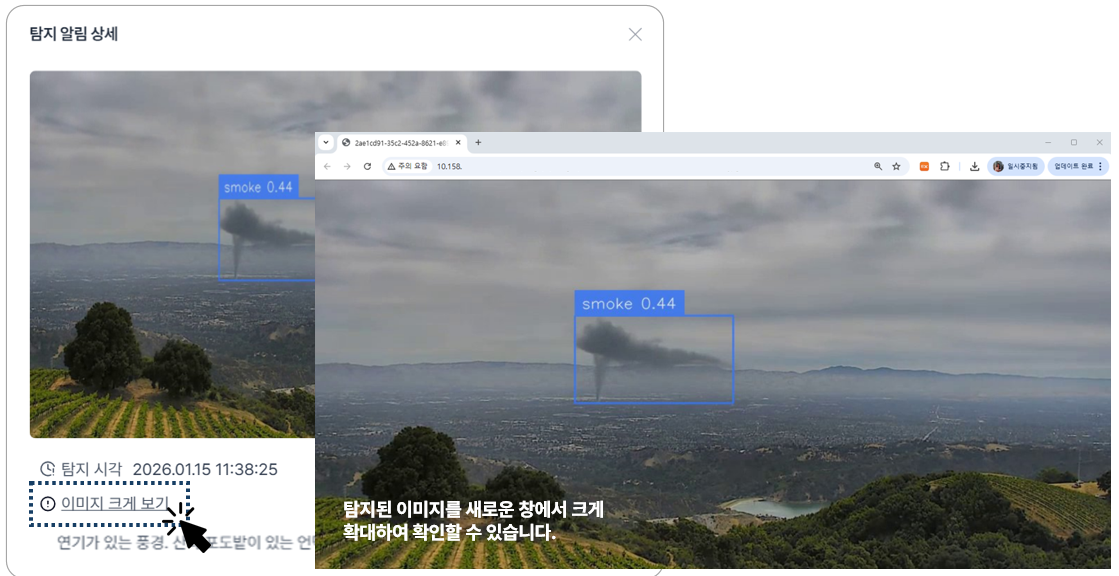
Task: Close the 탐지 알림 상세 dialog
Action: coord(635,34)
